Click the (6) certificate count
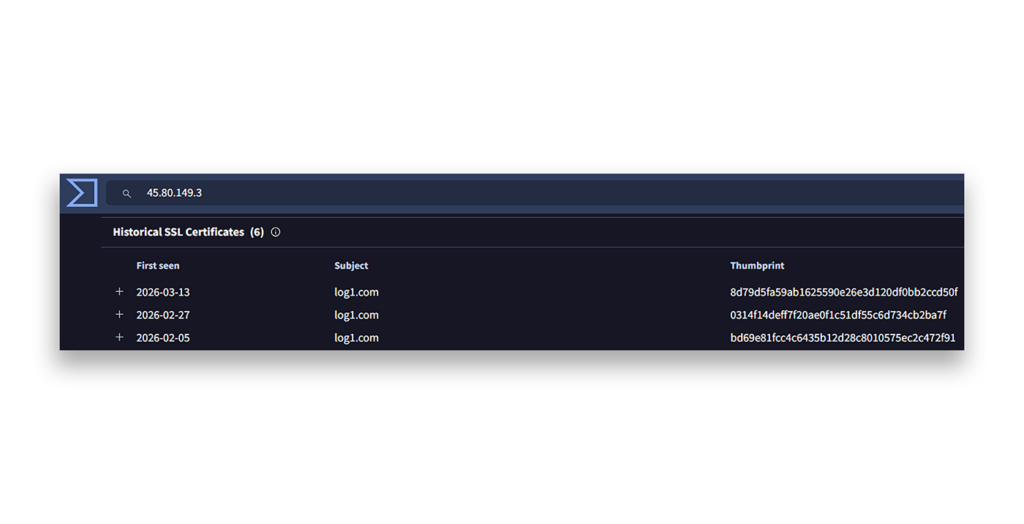This screenshot has height=524, width=1024. [x=257, y=232]
